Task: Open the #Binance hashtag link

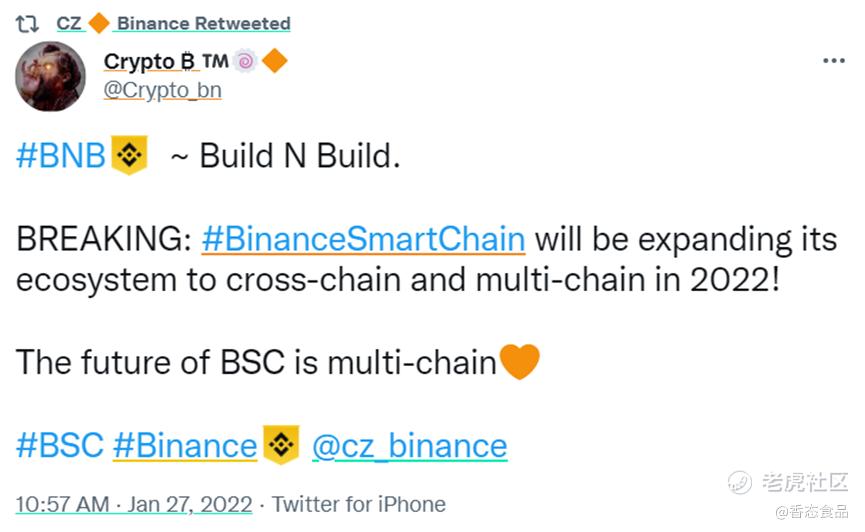Action: pos(185,445)
